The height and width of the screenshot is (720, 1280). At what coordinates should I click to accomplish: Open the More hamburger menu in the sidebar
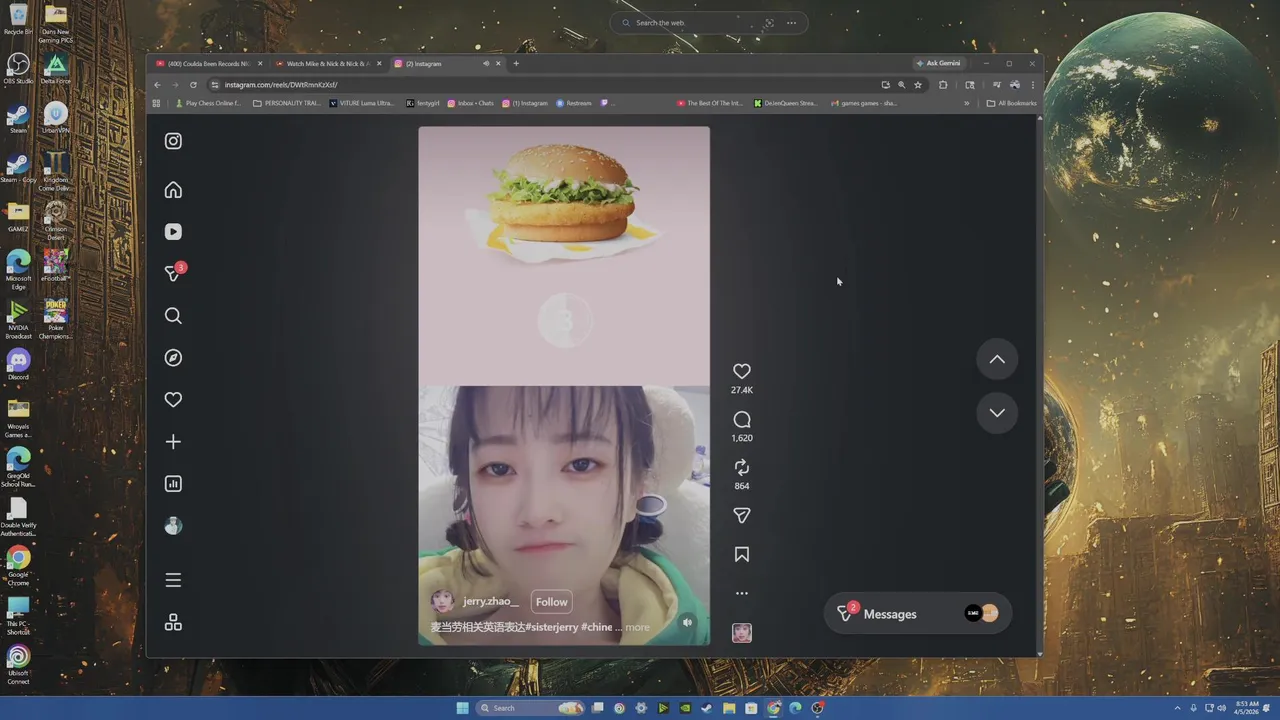[x=173, y=580]
